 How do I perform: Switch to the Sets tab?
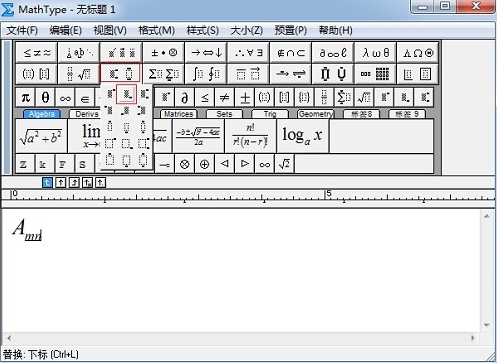click(x=224, y=114)
